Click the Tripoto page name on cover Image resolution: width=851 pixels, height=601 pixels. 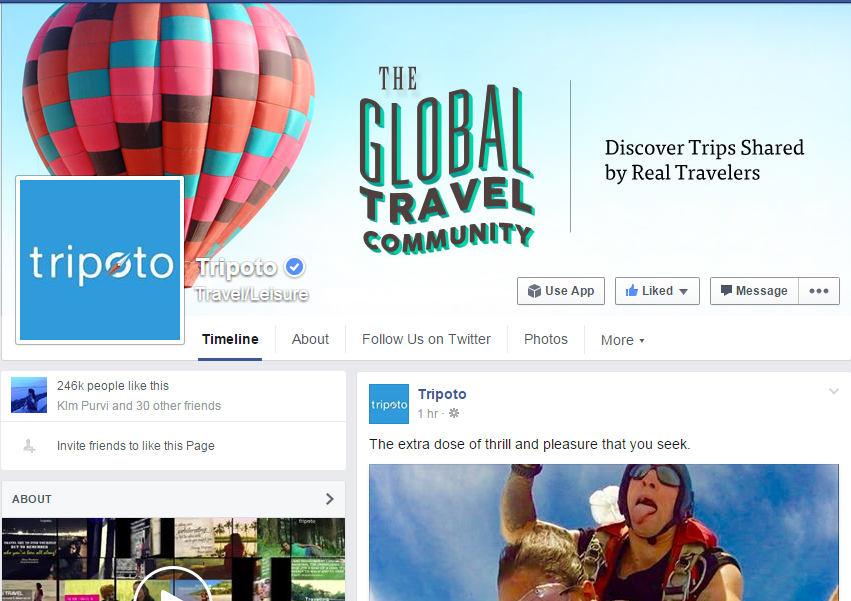coord(237,267)
